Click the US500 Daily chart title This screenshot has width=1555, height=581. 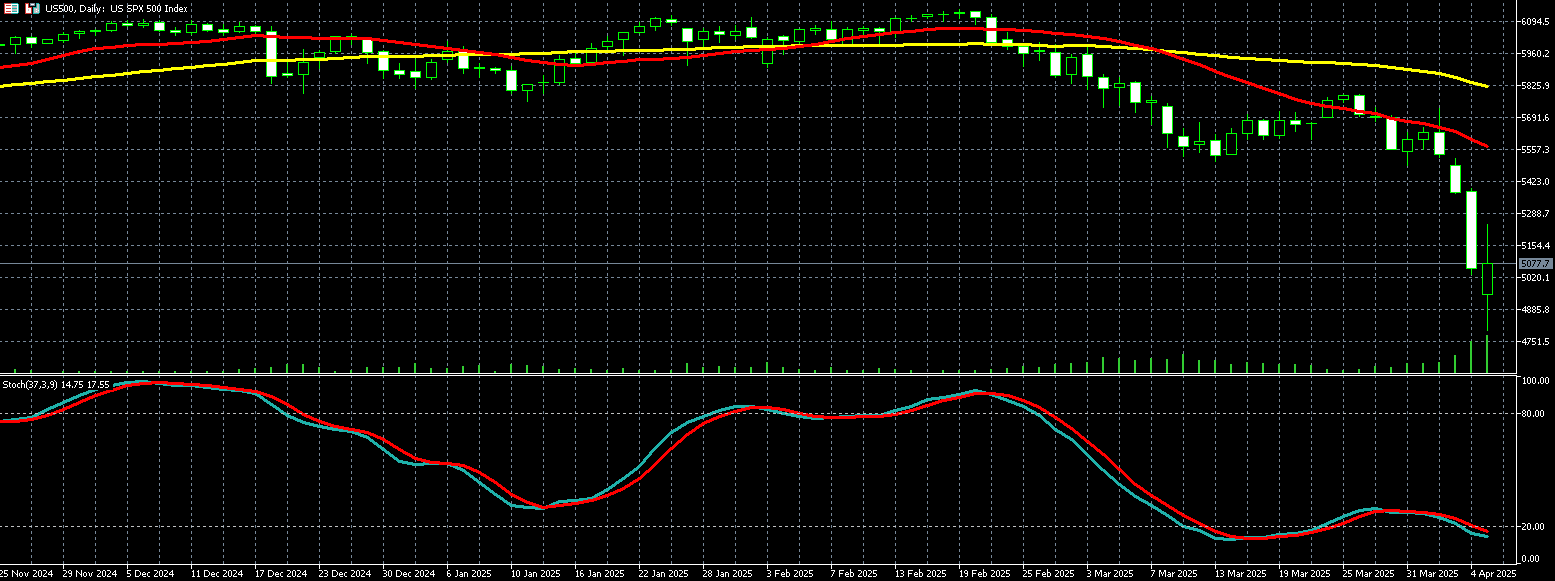coord(116,8)
